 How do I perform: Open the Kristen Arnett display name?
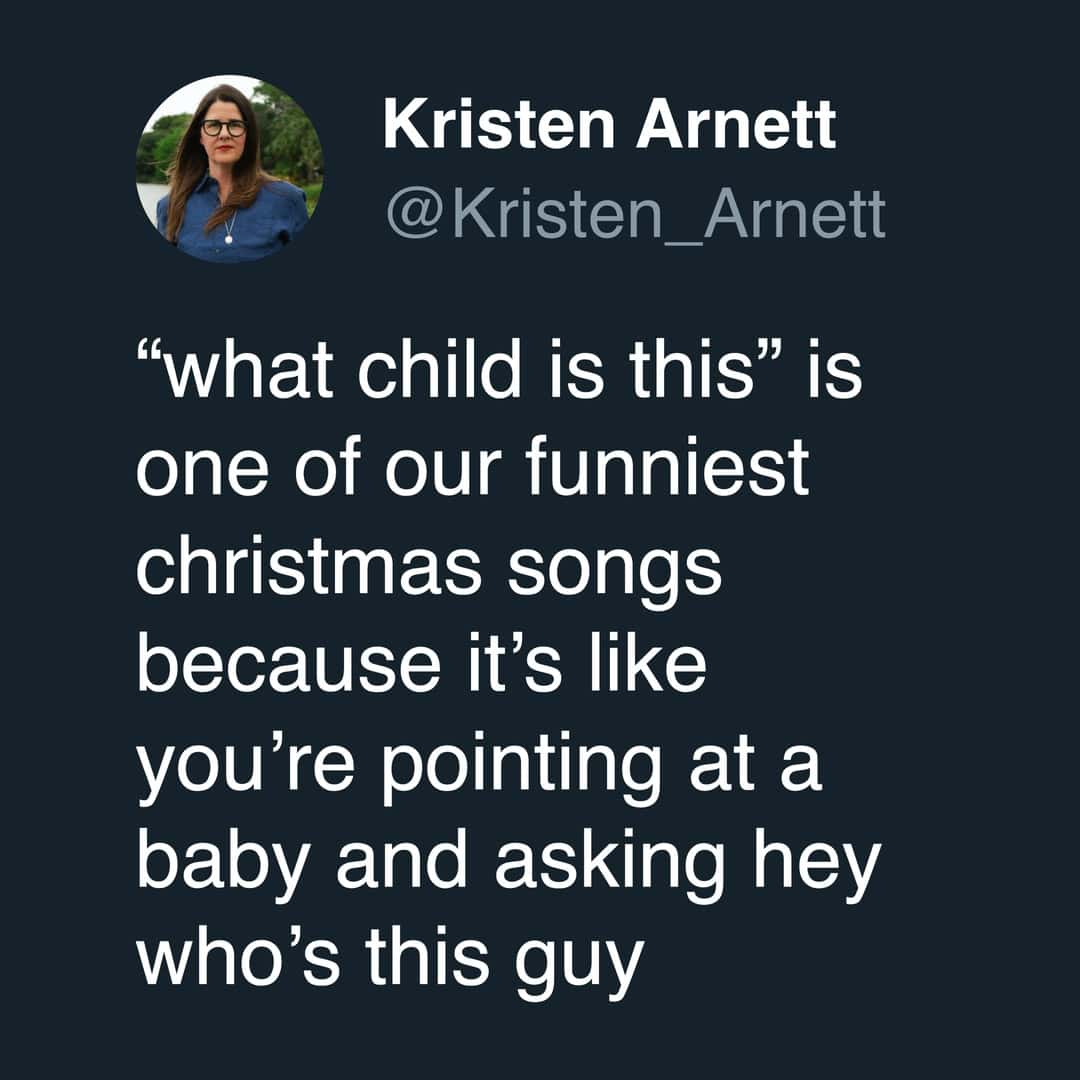pyautogui.click(x=608, y=127)
